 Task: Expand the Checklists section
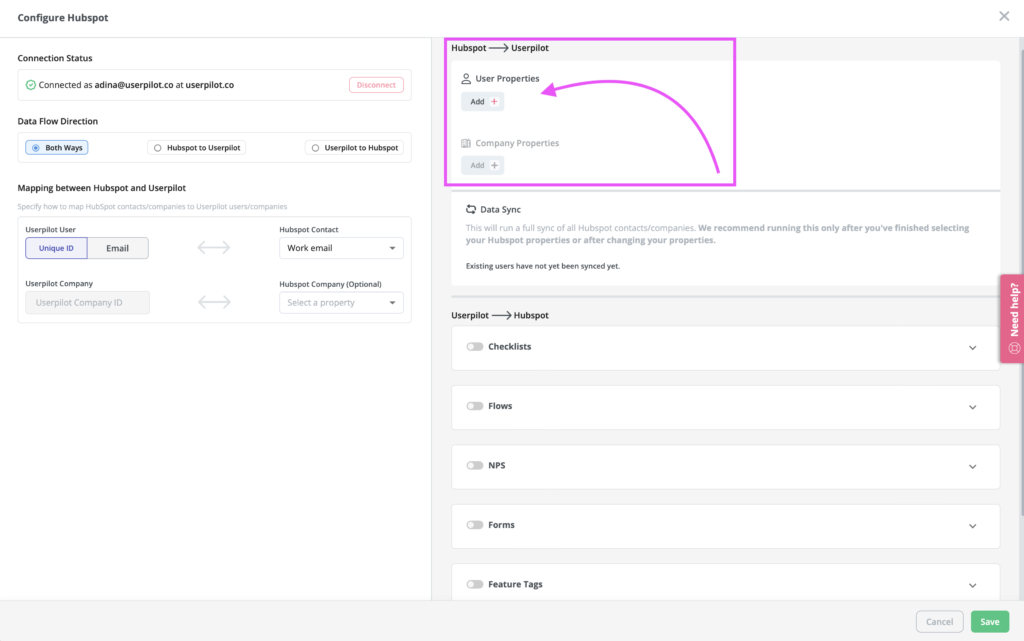click(972, 348)
